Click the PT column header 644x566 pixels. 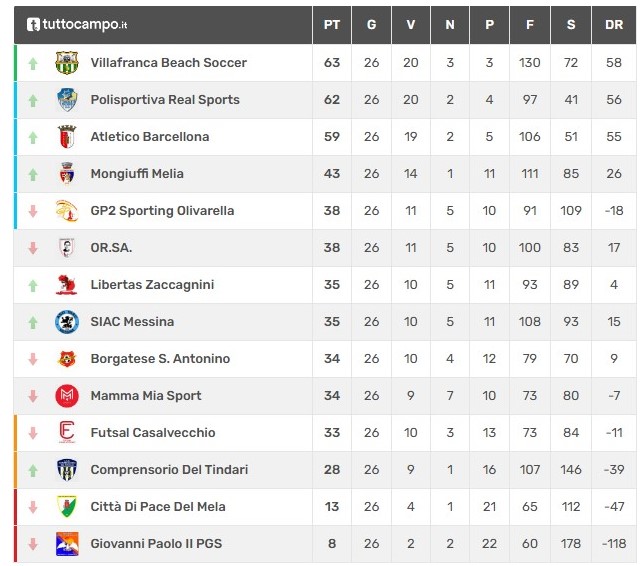pyautogui.click(x=332, y=25)
